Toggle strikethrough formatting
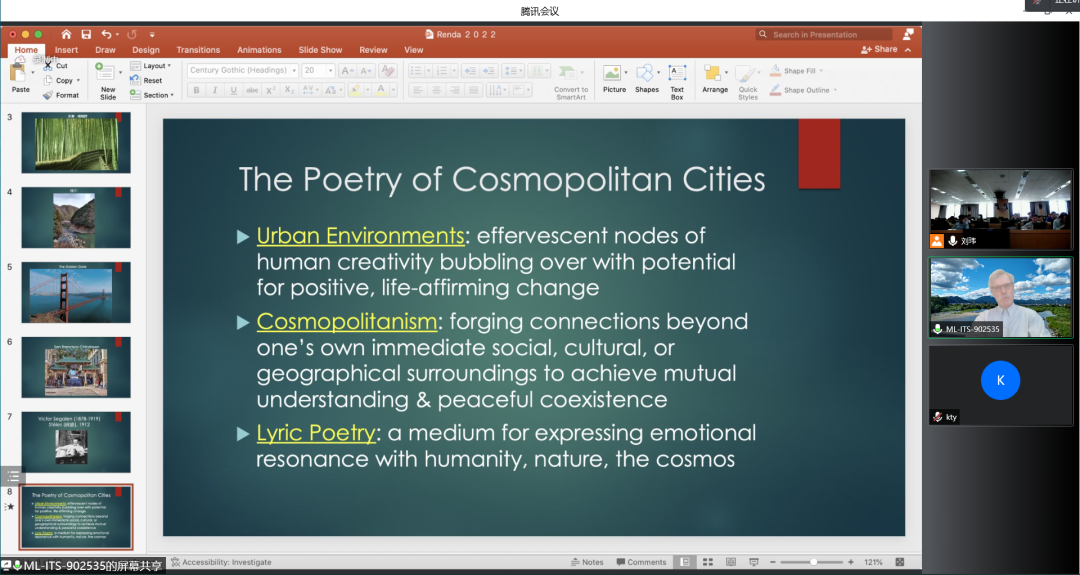The image size is (1080, 575). point(252,90)
